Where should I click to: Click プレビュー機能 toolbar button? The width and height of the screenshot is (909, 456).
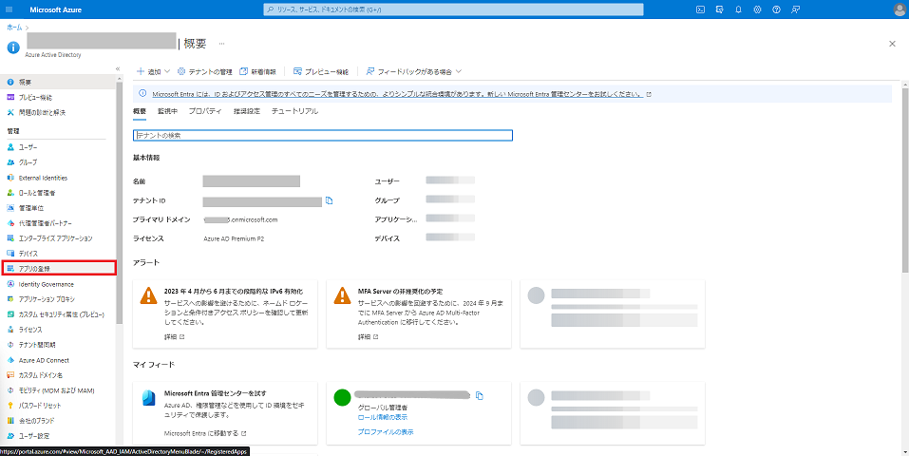coord(321,72)
